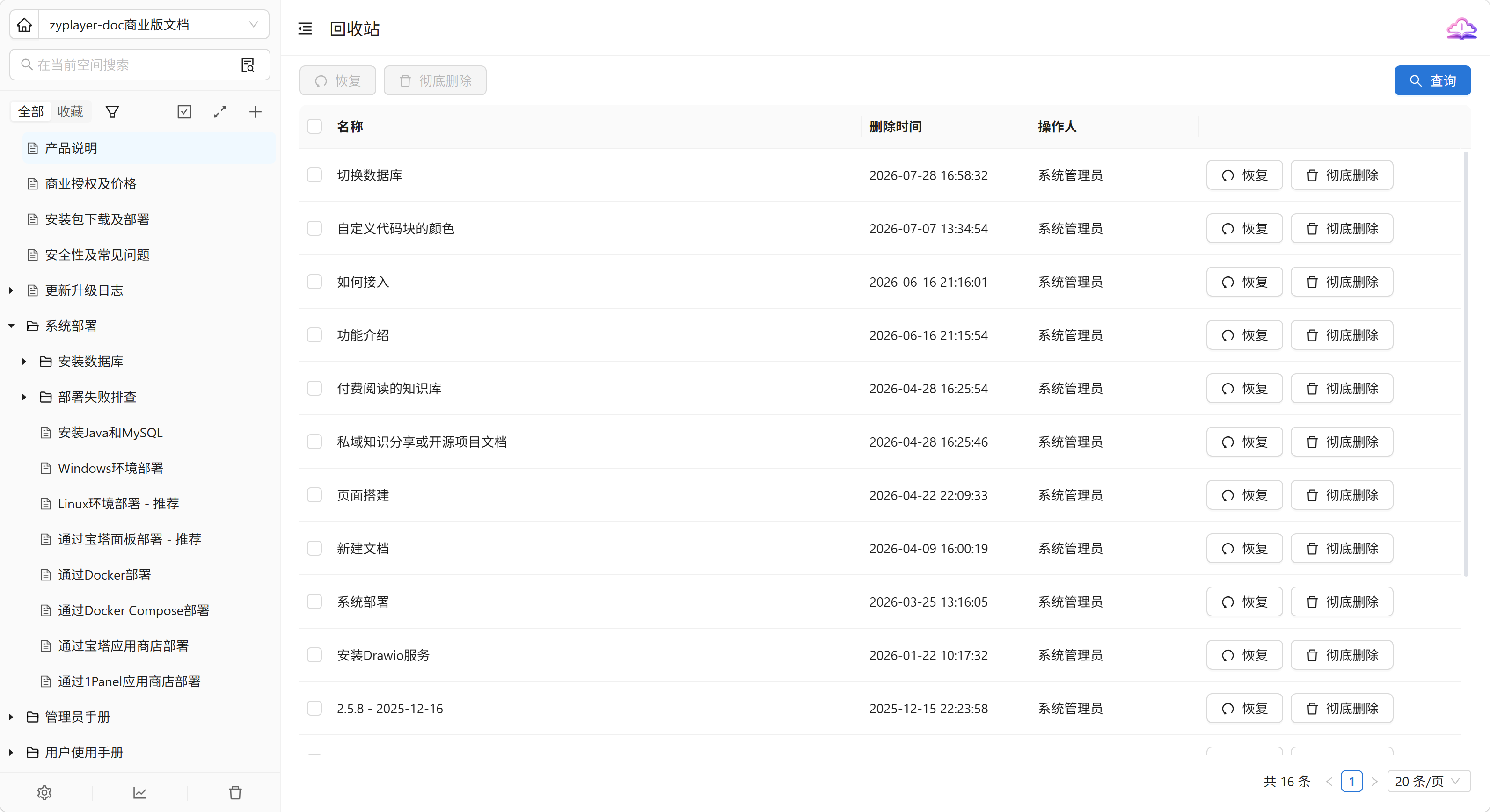Open the filter funnel icon
This screenshot has width=1490, height=812.
[x=112, y=111]
